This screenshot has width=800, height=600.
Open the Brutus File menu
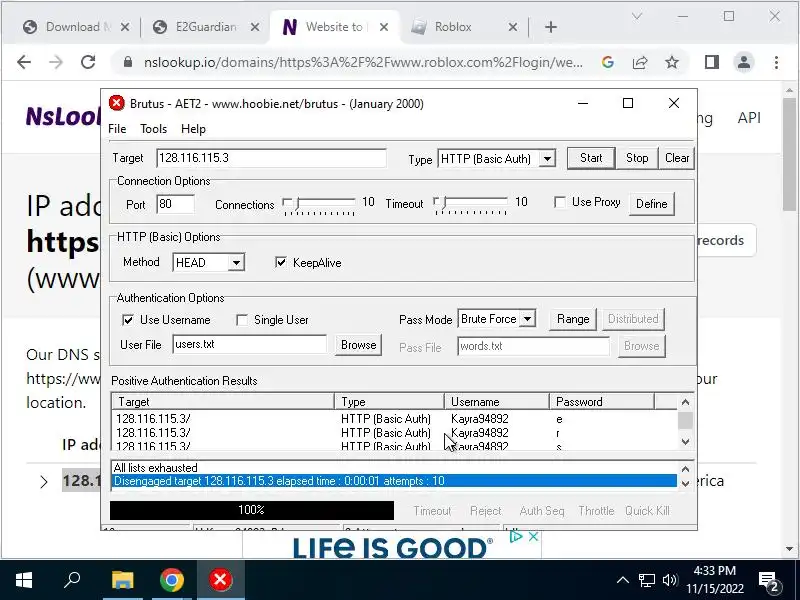click(x=117, y=129)
